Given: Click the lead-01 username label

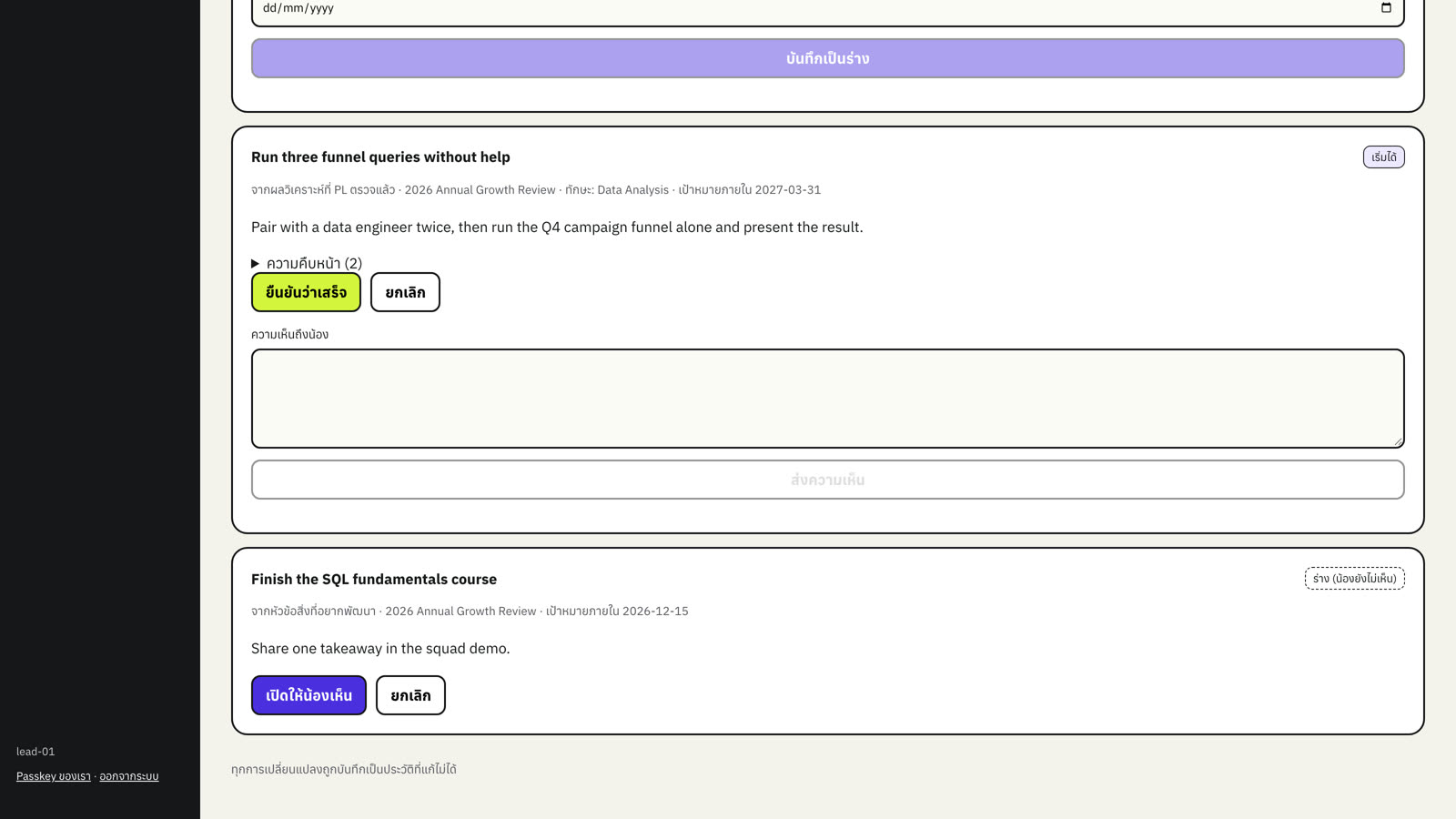Looking at the screenshot, I should (x=35, y=752).
